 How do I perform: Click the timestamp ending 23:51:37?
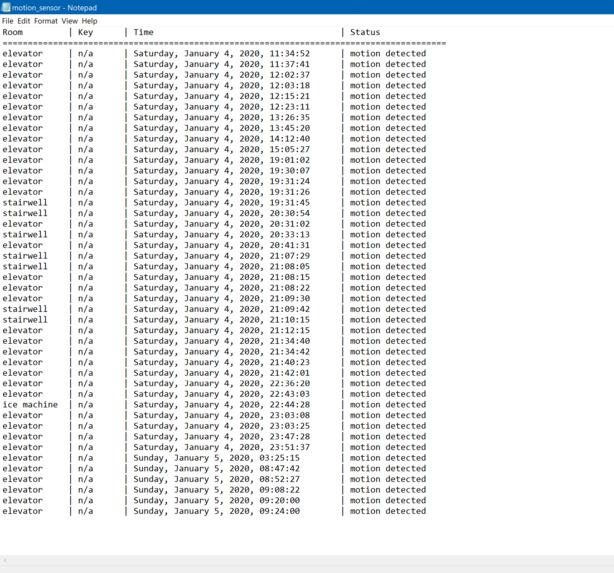click(222, 447)
